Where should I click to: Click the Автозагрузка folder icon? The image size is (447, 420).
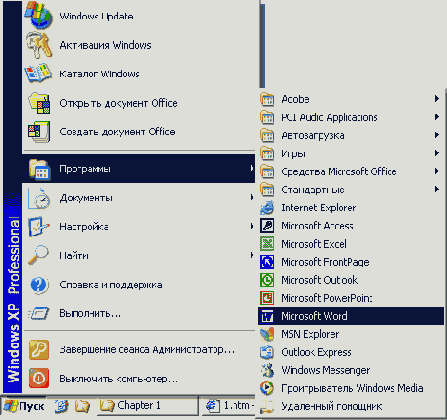[267, 135]
